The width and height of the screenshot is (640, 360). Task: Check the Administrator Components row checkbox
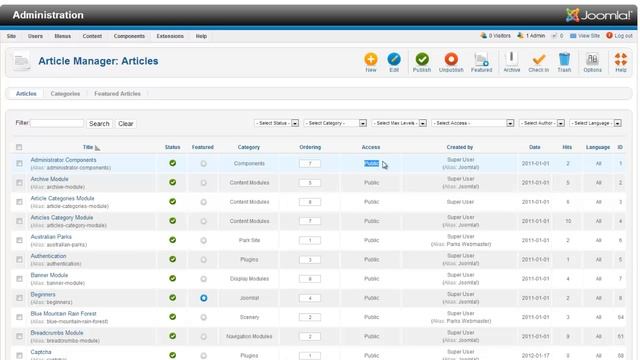19,163
